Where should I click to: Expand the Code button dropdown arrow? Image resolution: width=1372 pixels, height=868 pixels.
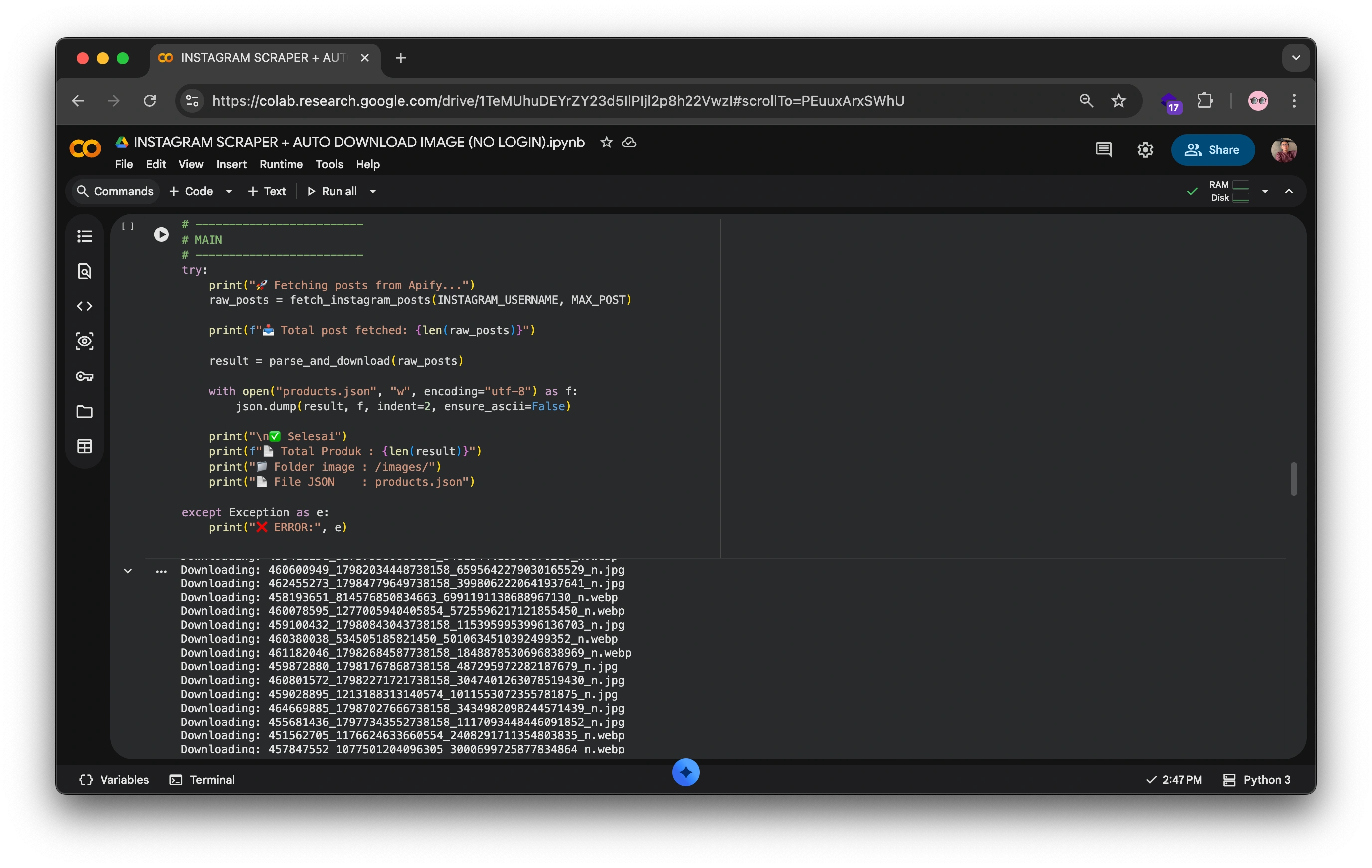[x=229, y=191]
